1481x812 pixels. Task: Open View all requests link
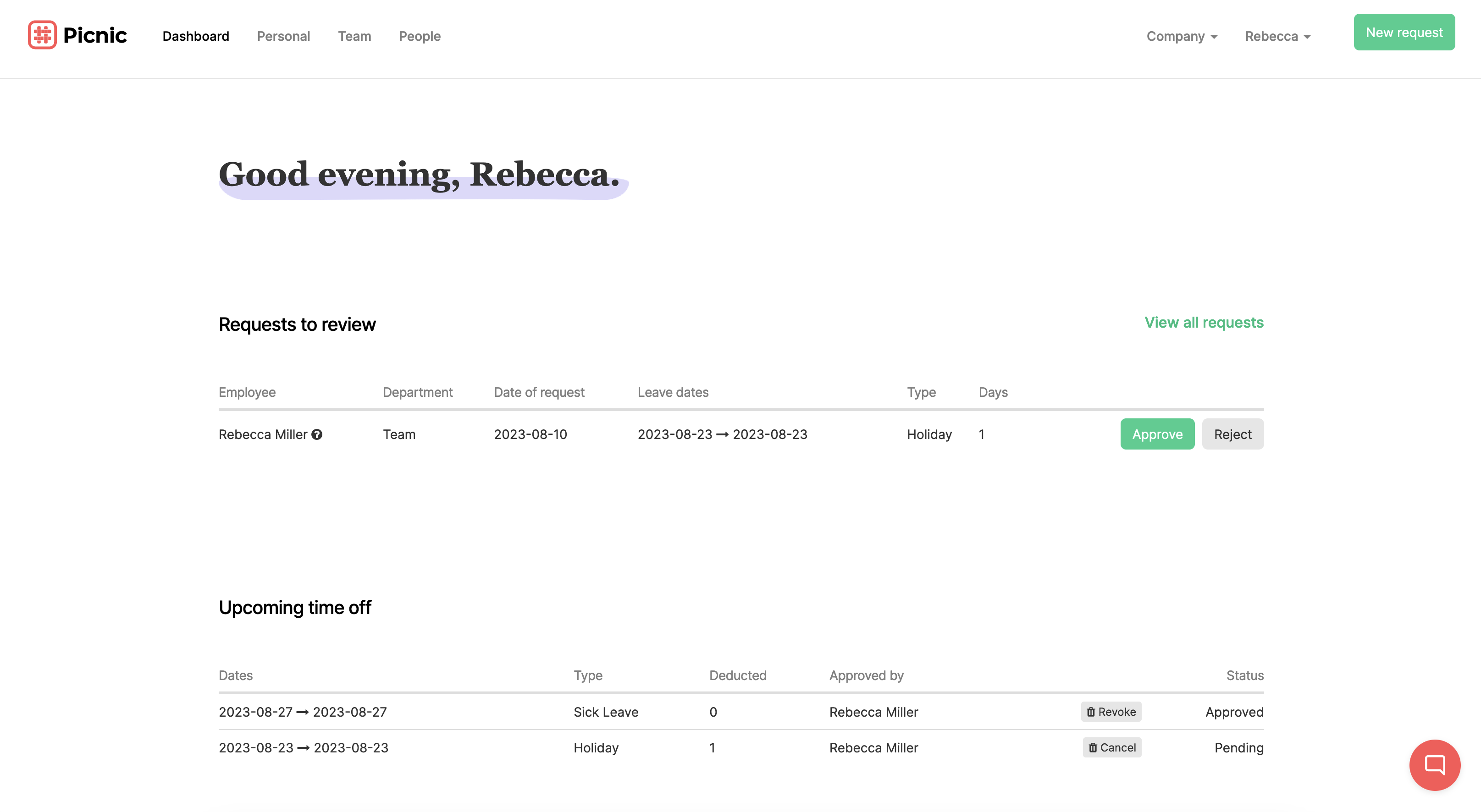(1204, 323)
